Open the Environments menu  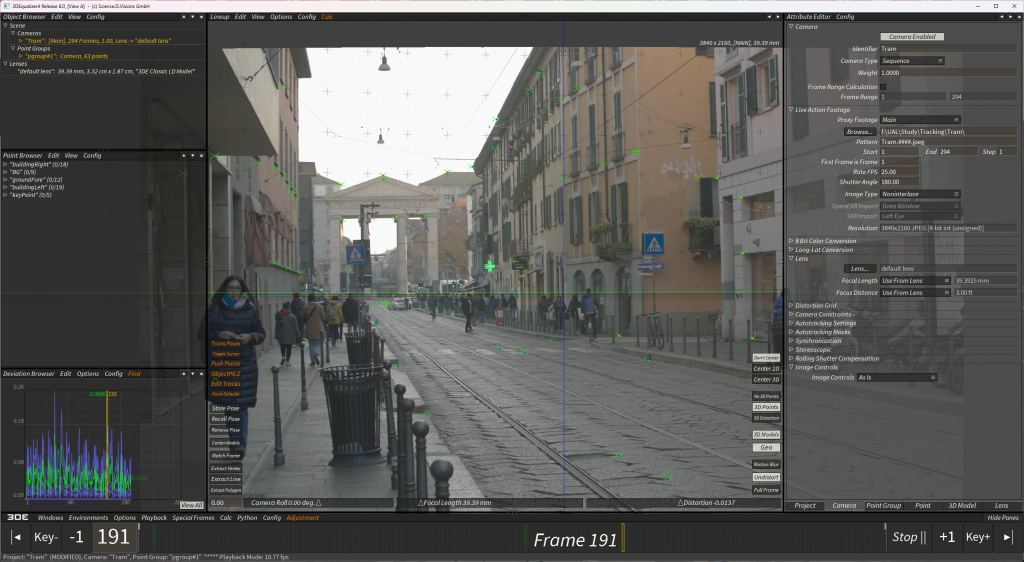(88, 518)
